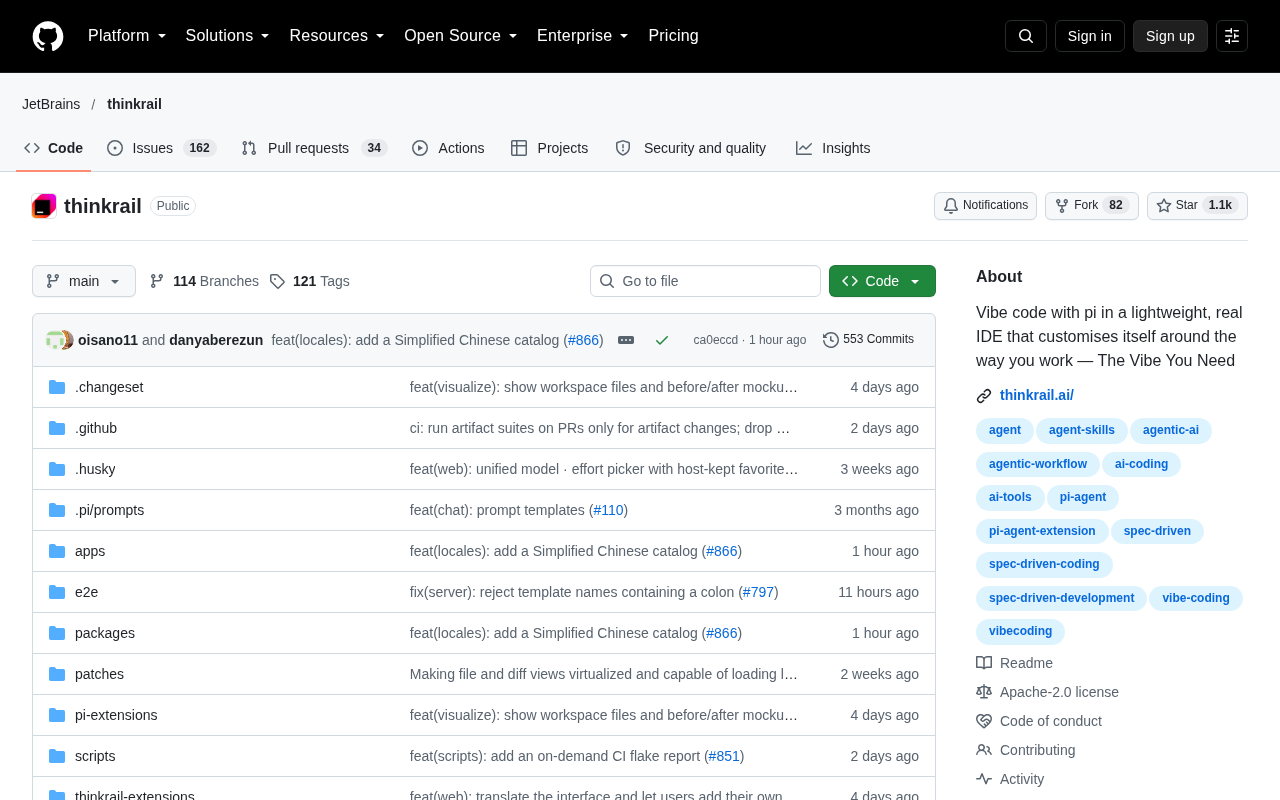View the 553 Commits history
The height and width of the screenshot is (800, 1280).
[868, 340]
